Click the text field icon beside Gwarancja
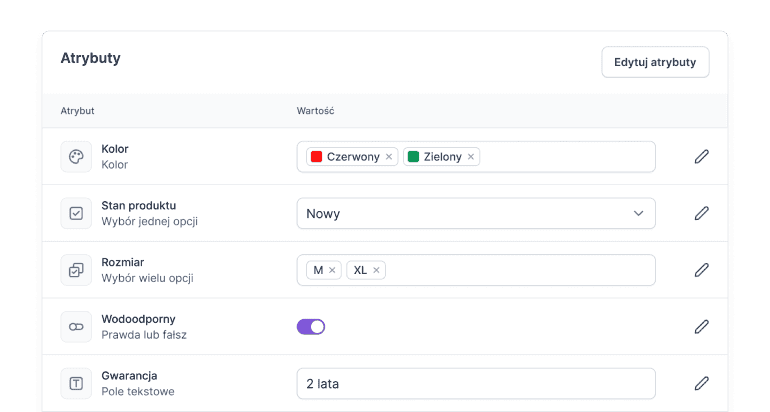Viewport: 770px width, 412px height. click(76, 383)
